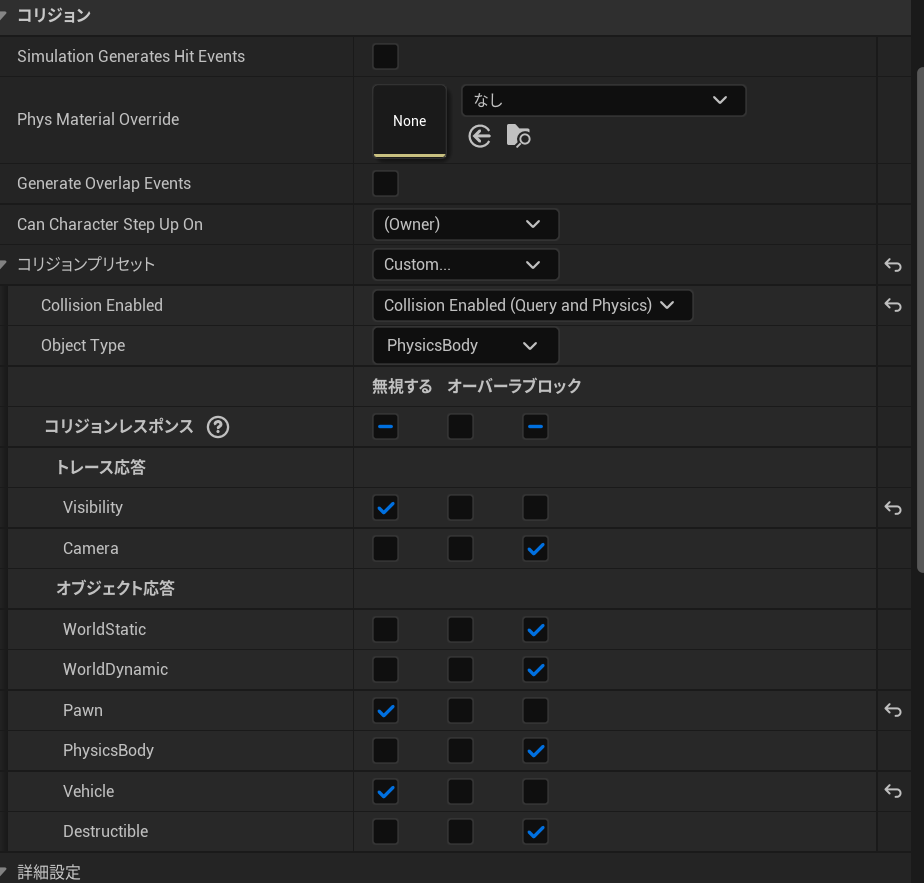Toggle Block checkbox for WorldStatic

pos(535,630)
